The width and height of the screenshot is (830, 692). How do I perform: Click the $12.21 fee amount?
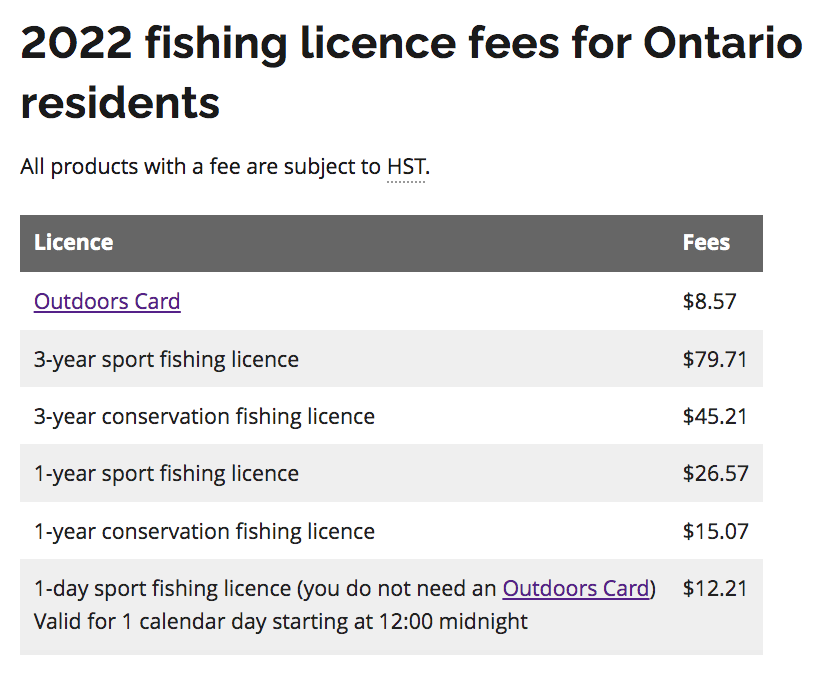click(x=714, y=588)
